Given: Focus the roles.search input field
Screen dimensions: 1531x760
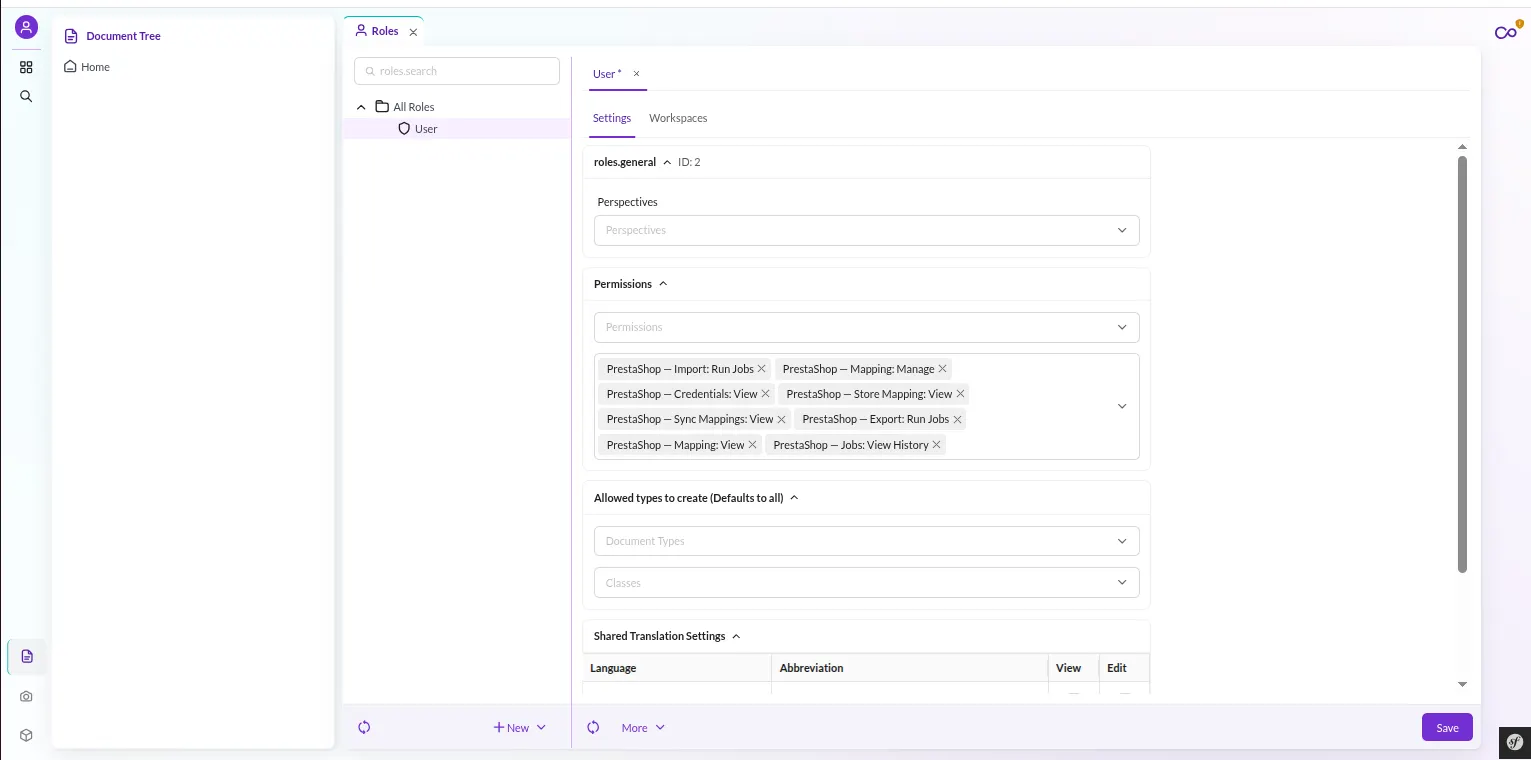Looking at the screenshot, I should (457, 71).
